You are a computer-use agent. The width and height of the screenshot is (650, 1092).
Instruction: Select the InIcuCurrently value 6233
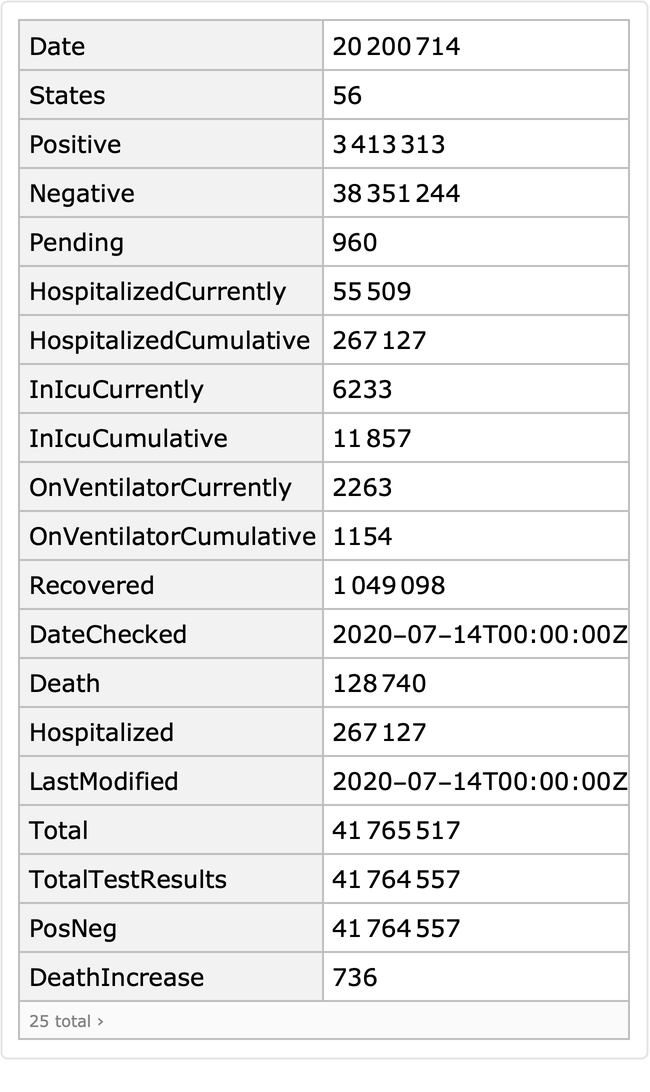[362, 389]
